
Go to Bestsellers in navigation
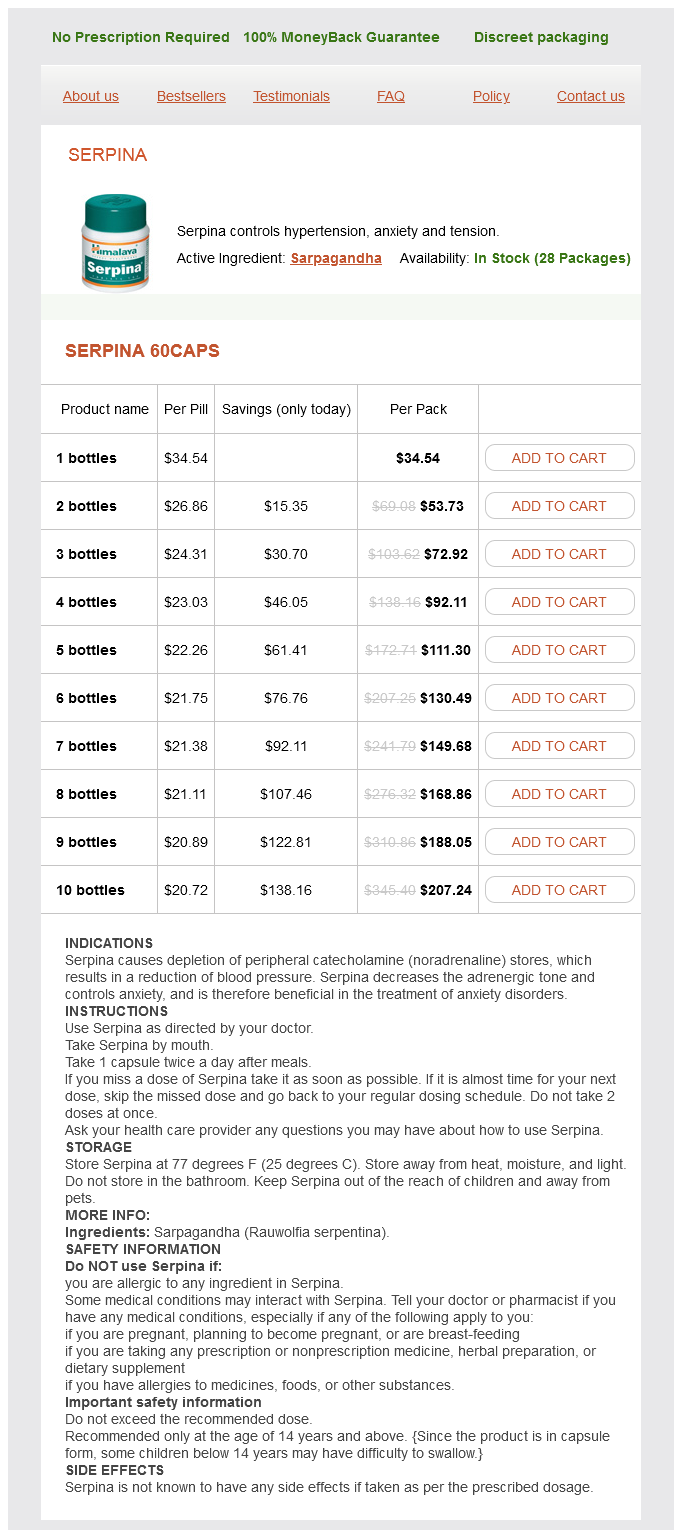click(191, 96)
